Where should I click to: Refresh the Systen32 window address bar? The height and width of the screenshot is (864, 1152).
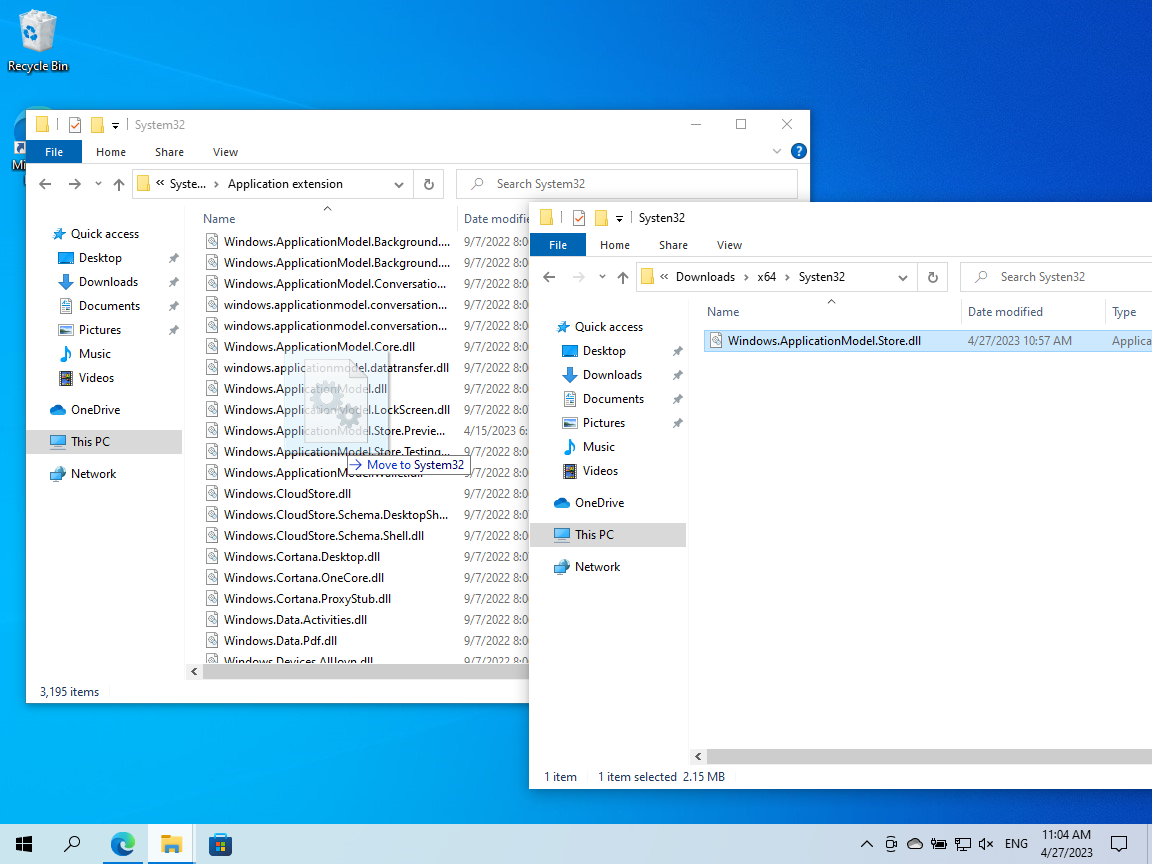point(932,277)
